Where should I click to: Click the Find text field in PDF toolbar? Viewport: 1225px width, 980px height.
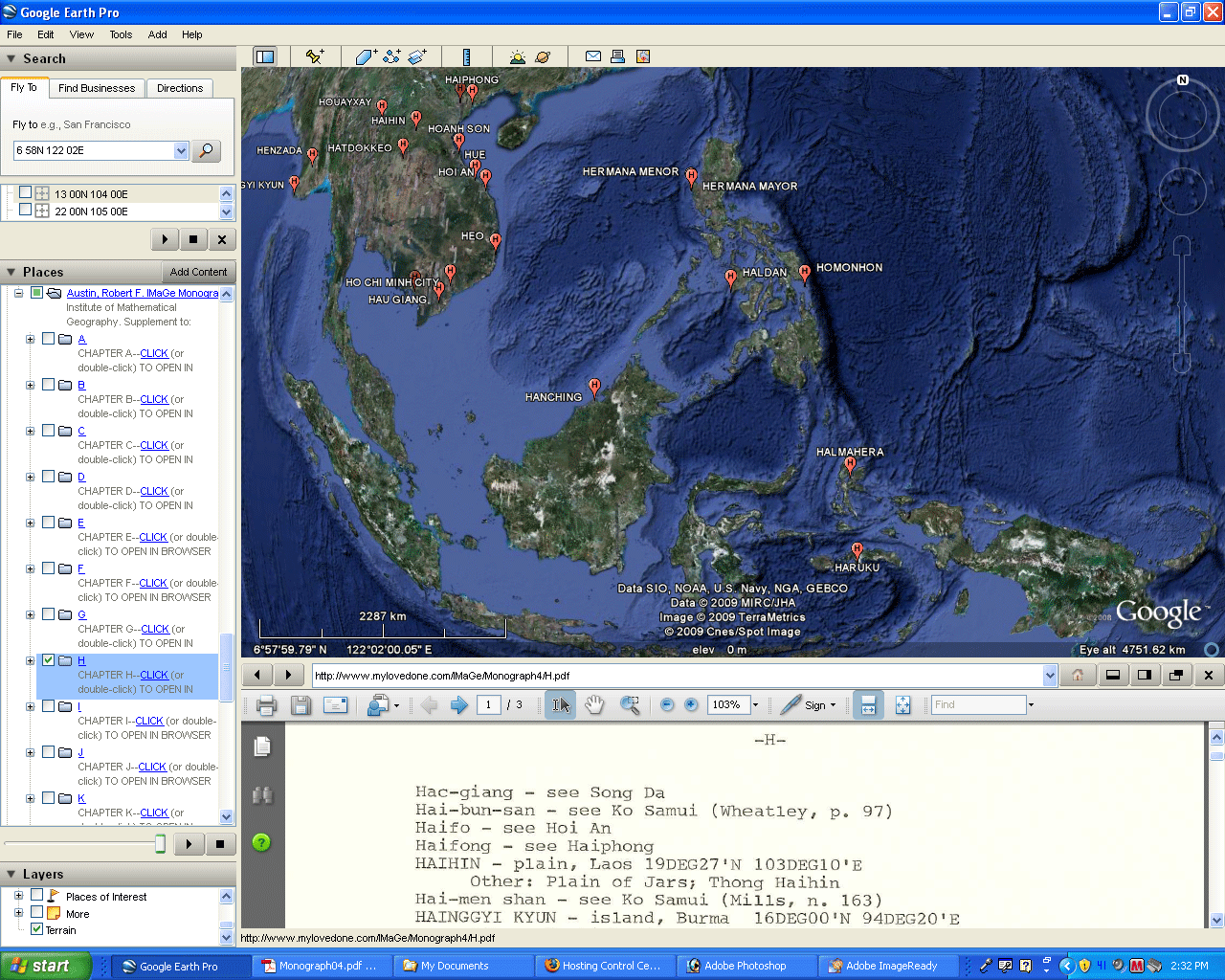[x=979, y=705]
